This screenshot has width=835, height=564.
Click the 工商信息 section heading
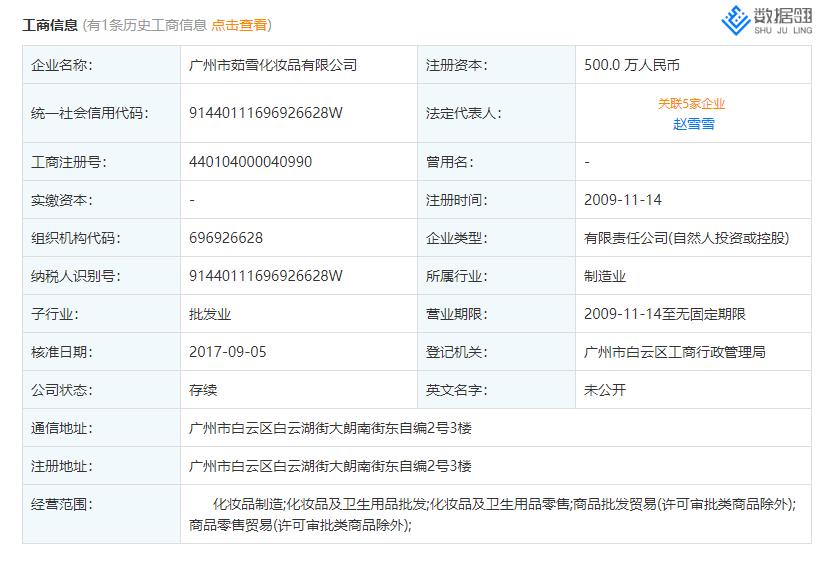[x=50, y=25]
